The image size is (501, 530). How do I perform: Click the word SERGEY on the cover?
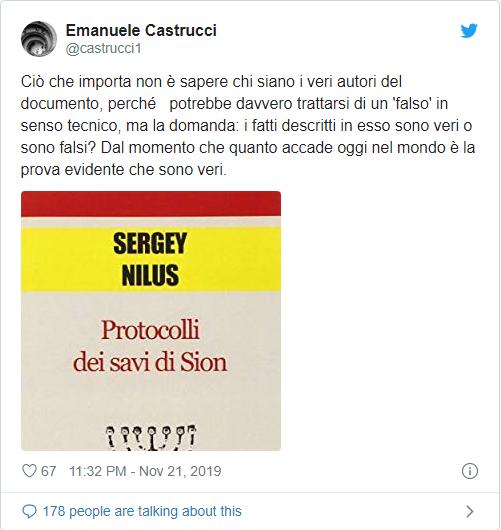tap(150, 243)
